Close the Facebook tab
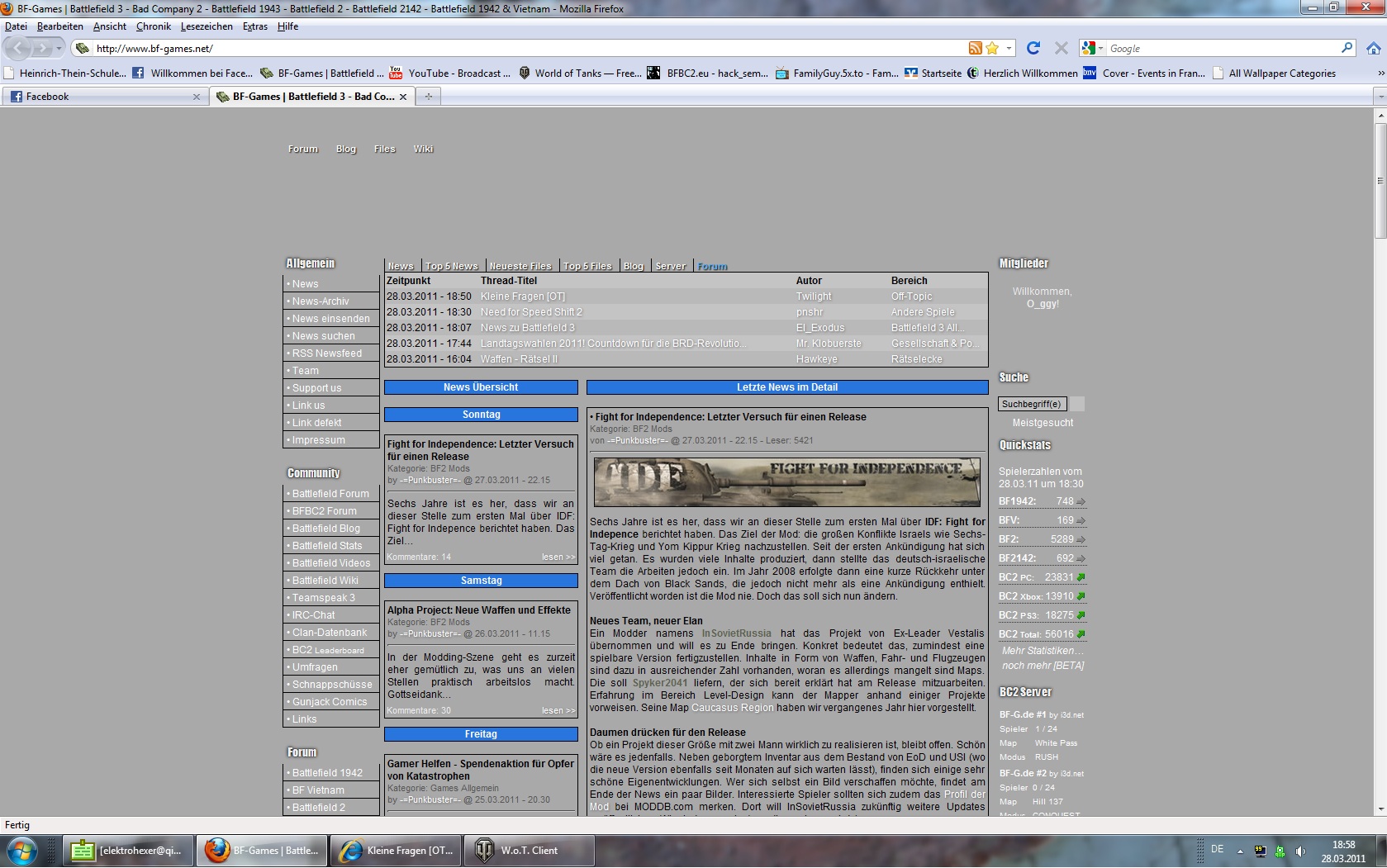This screenshot has width=1387, height=868. (197, 97)
